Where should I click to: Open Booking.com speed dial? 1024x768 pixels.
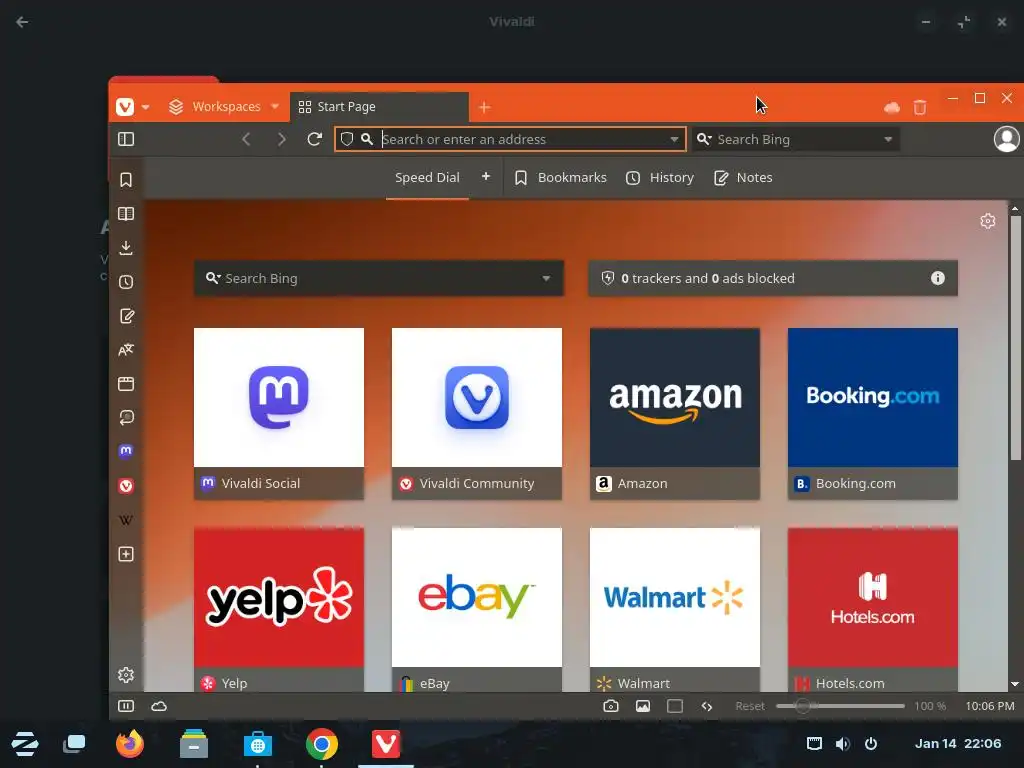pos(872,413)
